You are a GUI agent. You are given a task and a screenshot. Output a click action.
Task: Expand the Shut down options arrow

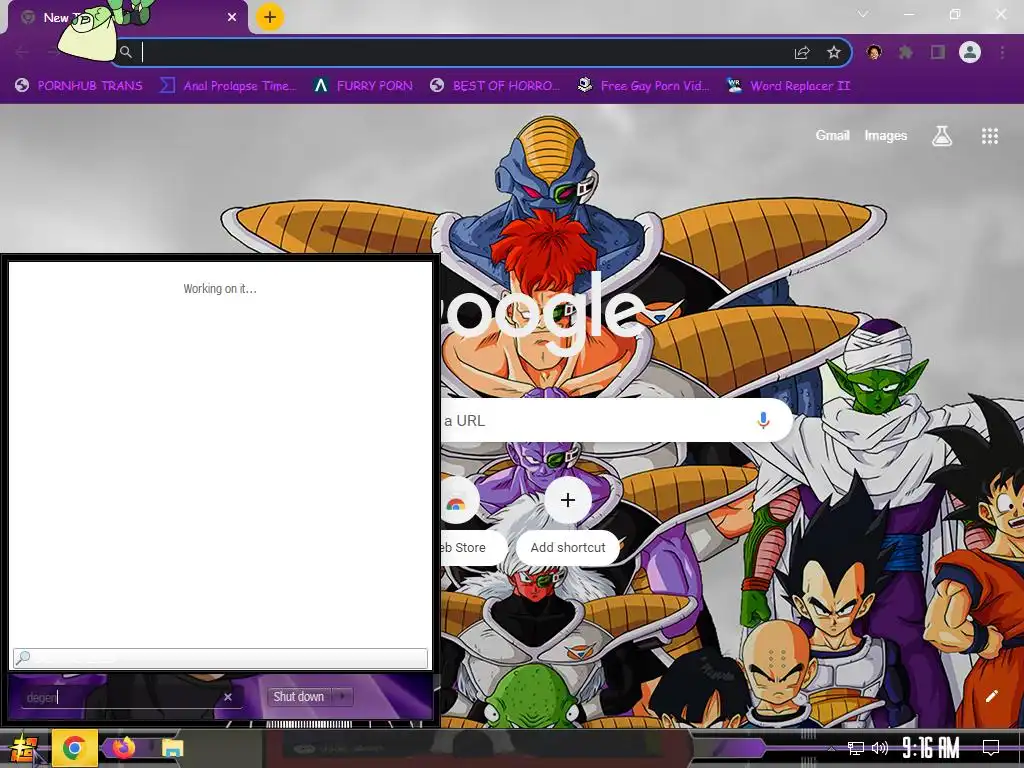tap(342, 697)
